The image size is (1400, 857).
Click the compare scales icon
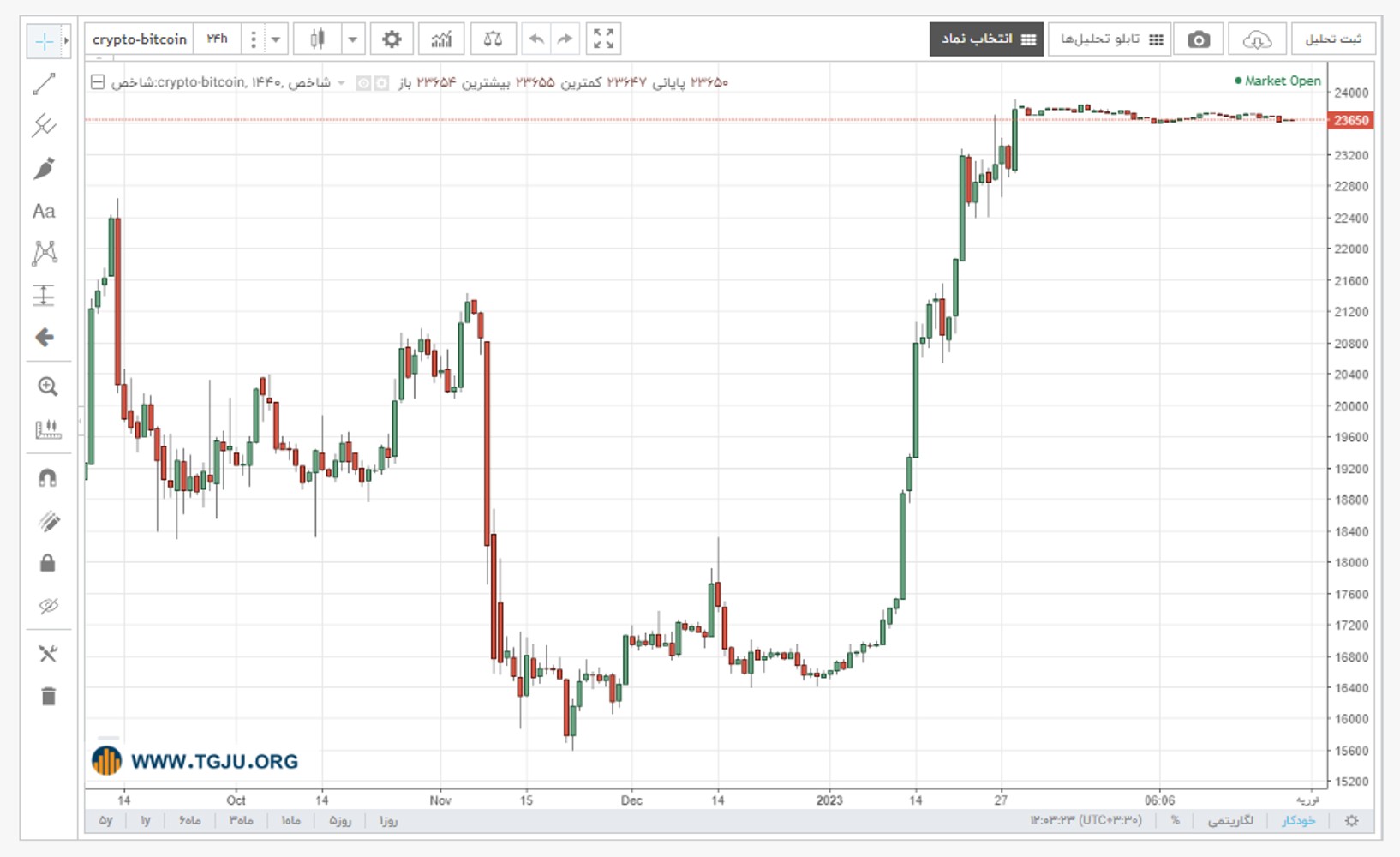click(x=493, y=39)
